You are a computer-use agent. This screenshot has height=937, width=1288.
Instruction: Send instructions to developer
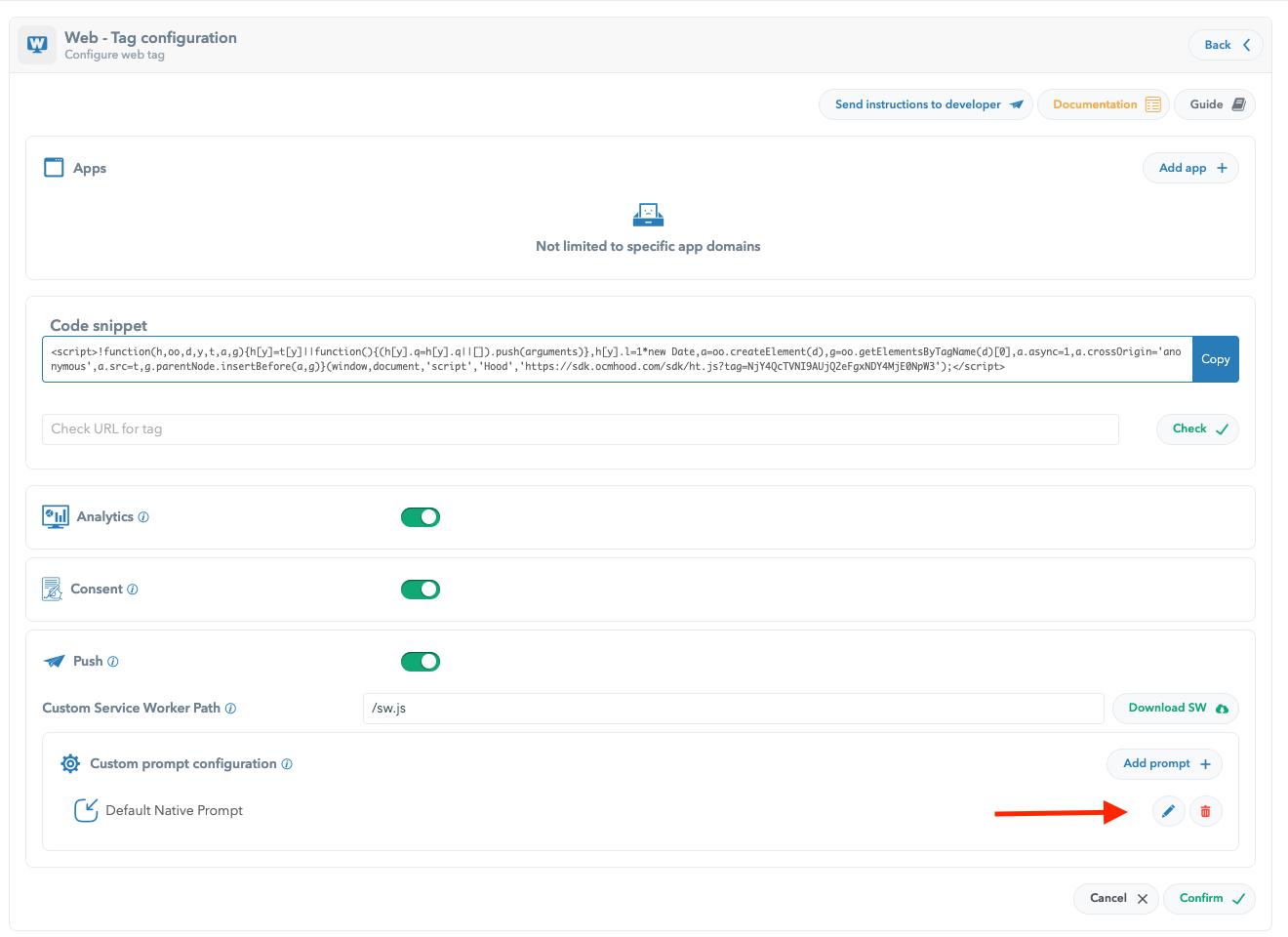(926, 104)
